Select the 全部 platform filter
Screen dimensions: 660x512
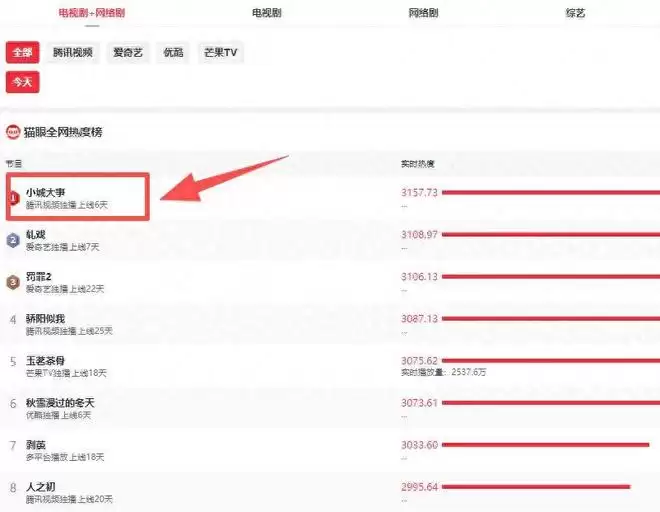(x=22, y=53)
